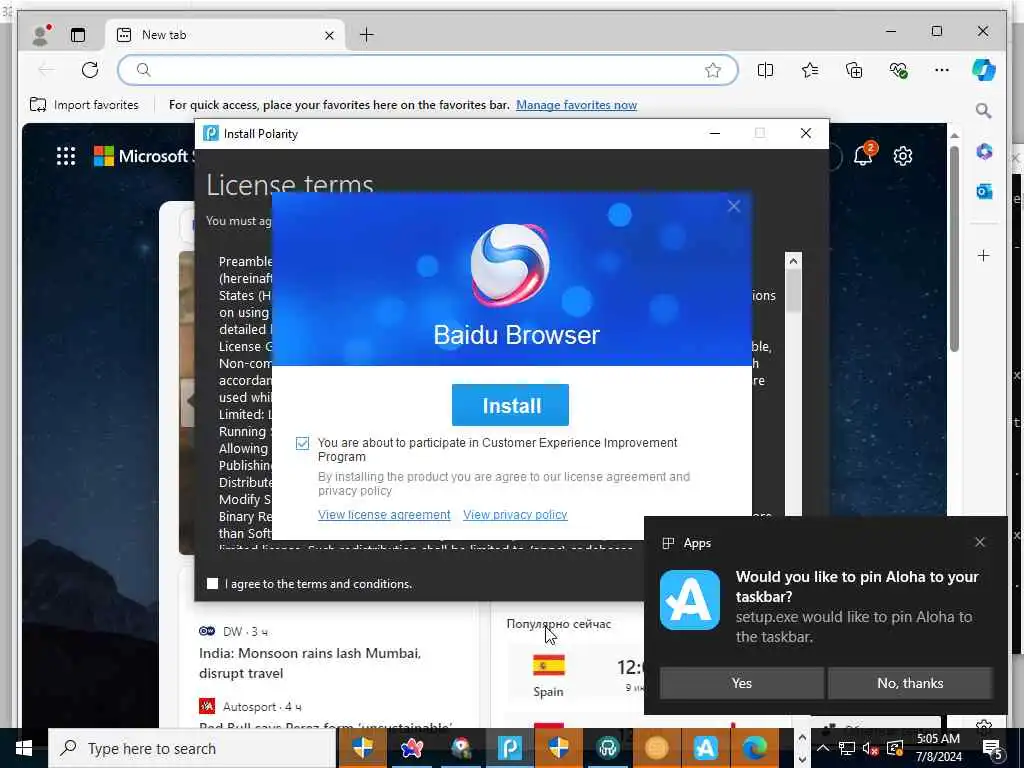Open View license agreement link
Screen dimensions: 1024x768
(x=384, y=515)
